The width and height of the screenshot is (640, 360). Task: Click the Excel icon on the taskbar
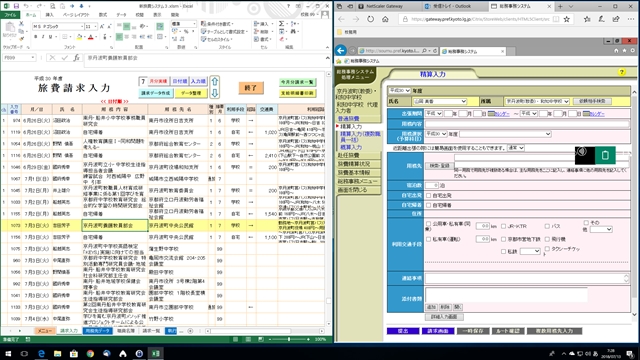pos(156,353)
